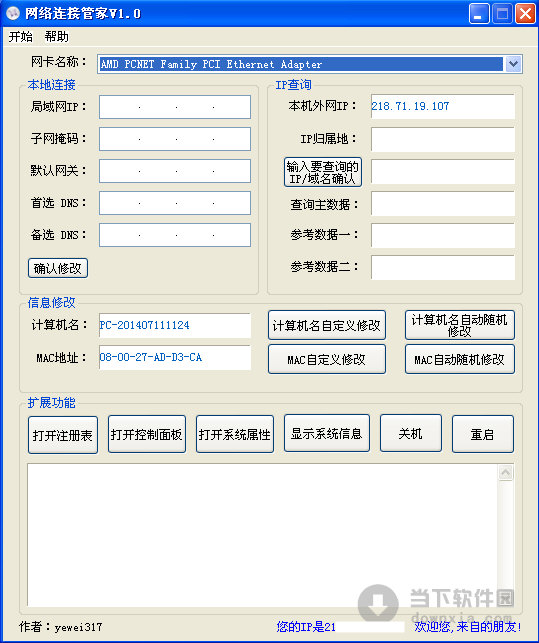Screen dimensions: 539x643
Task: Click the 默认网关 input field
Action: (x=175, y=171)
